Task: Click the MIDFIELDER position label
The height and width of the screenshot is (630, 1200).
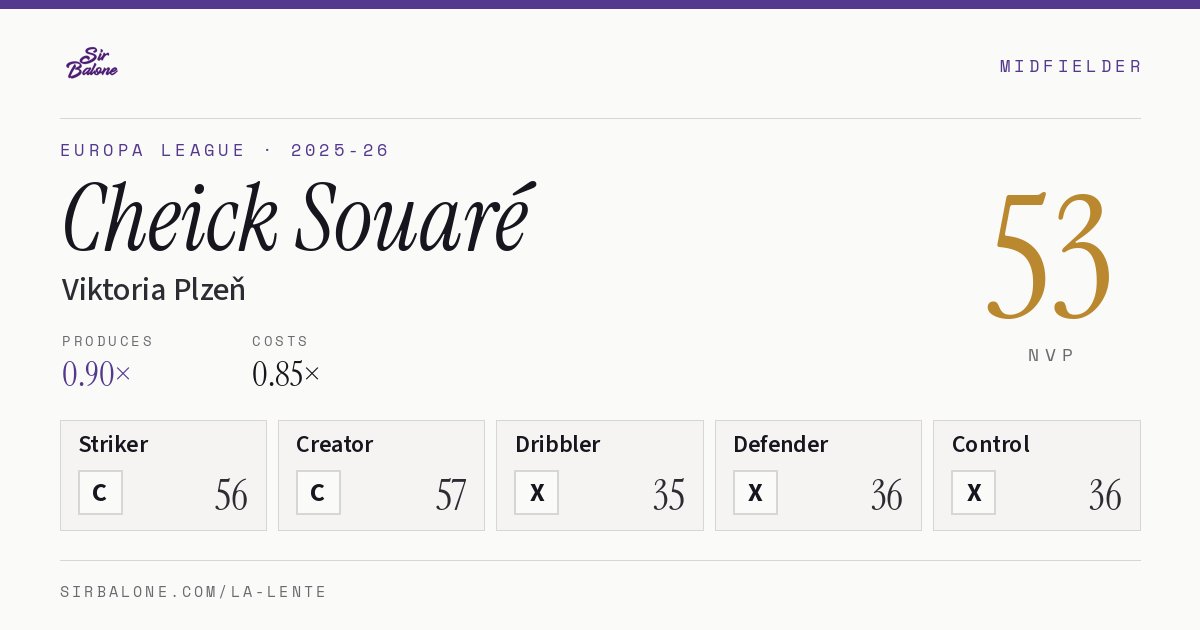Action: (x=1071, y=66)
